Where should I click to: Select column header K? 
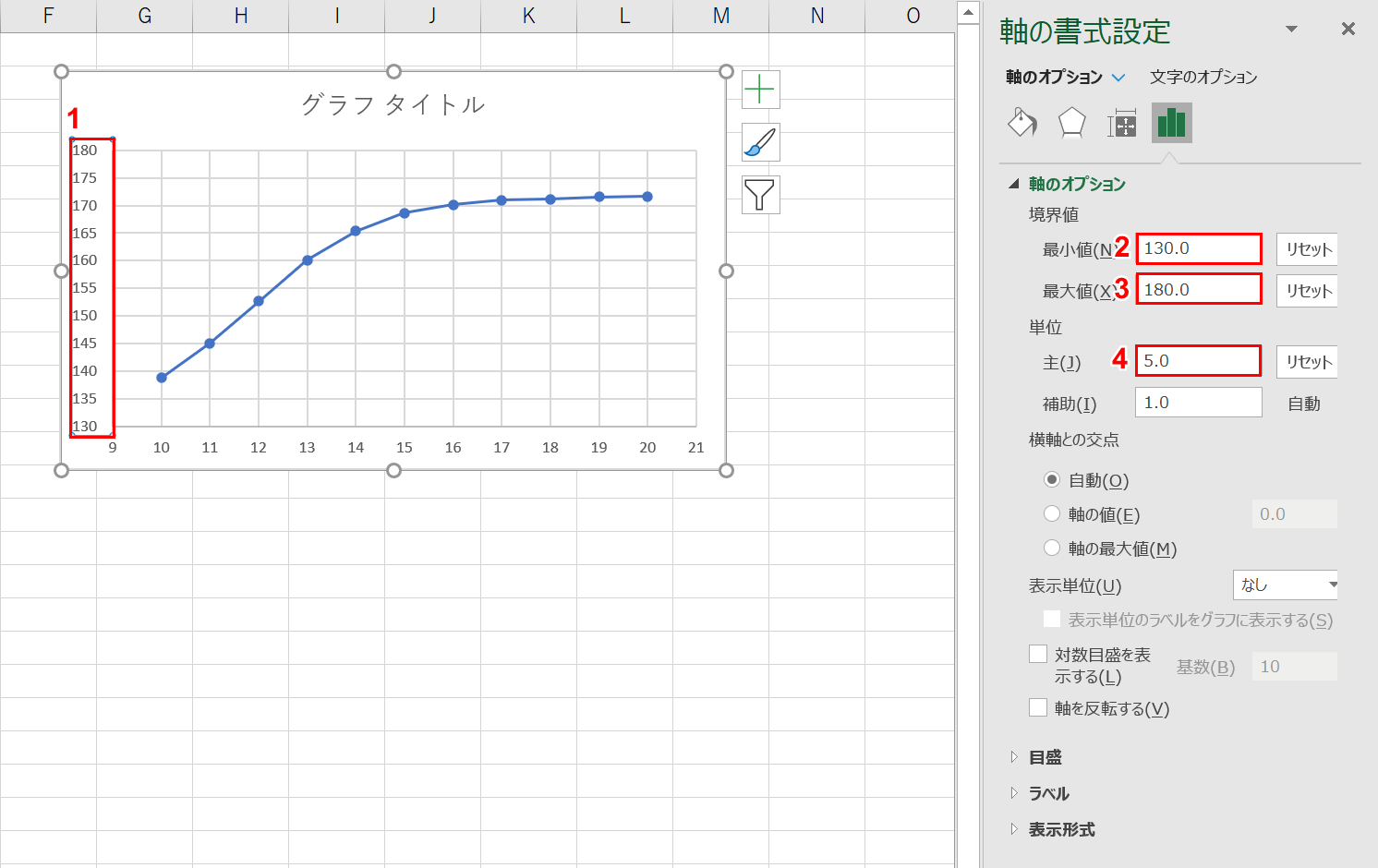coord(529,16)
